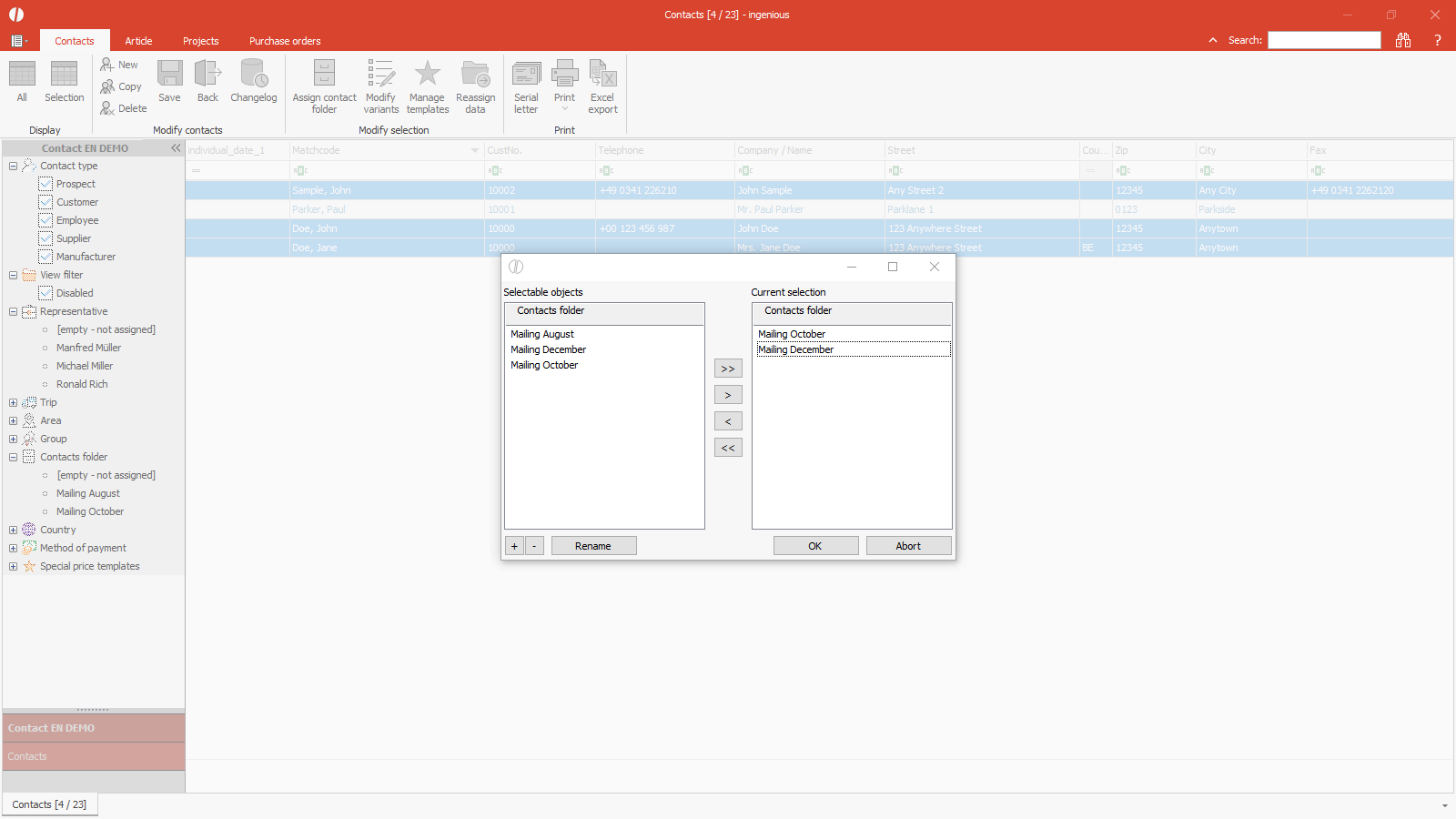Uncheck the Prospect contact type
The width and height of the screenshot is (1456, 819).
(45, 184)
